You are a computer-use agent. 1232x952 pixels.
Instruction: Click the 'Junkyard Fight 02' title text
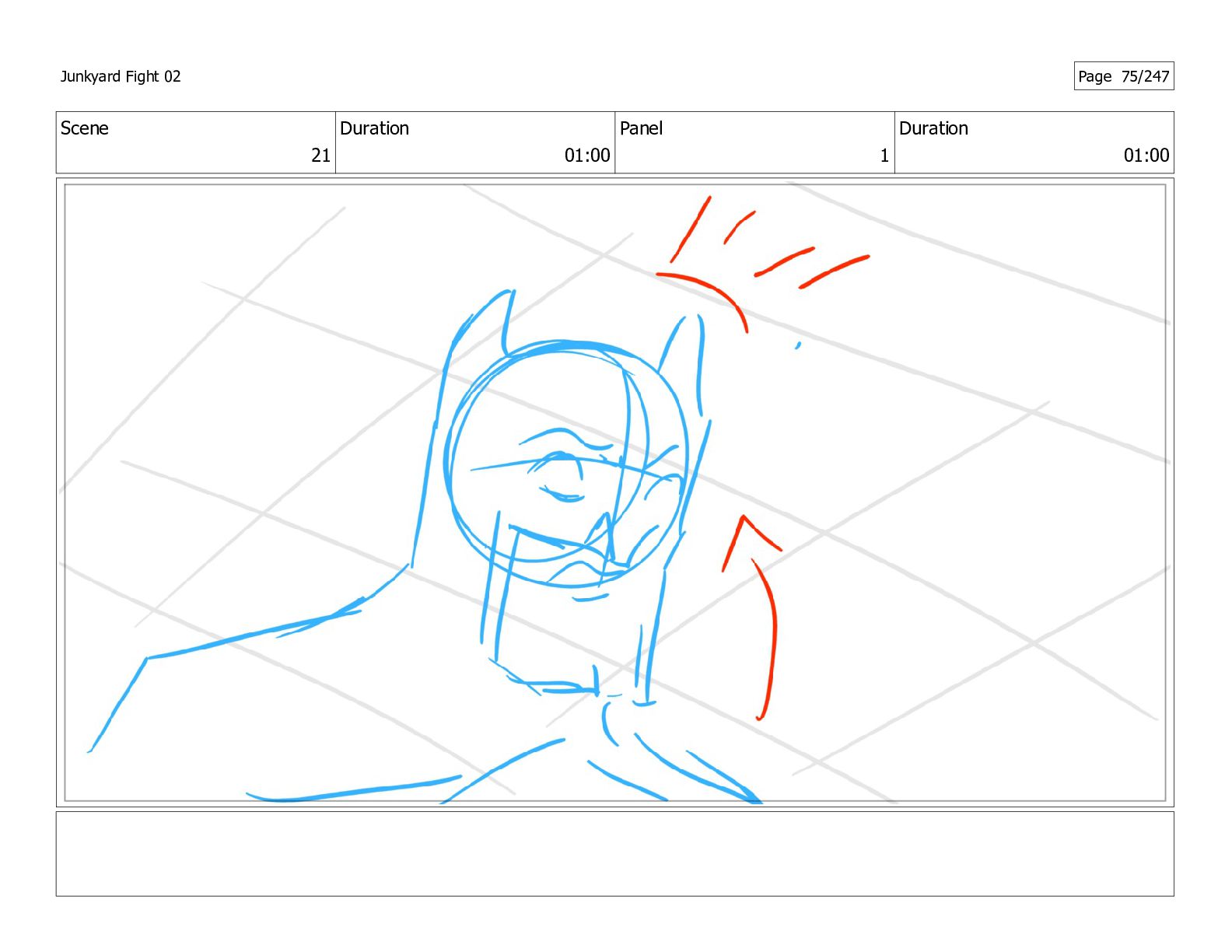click(121, 76)
